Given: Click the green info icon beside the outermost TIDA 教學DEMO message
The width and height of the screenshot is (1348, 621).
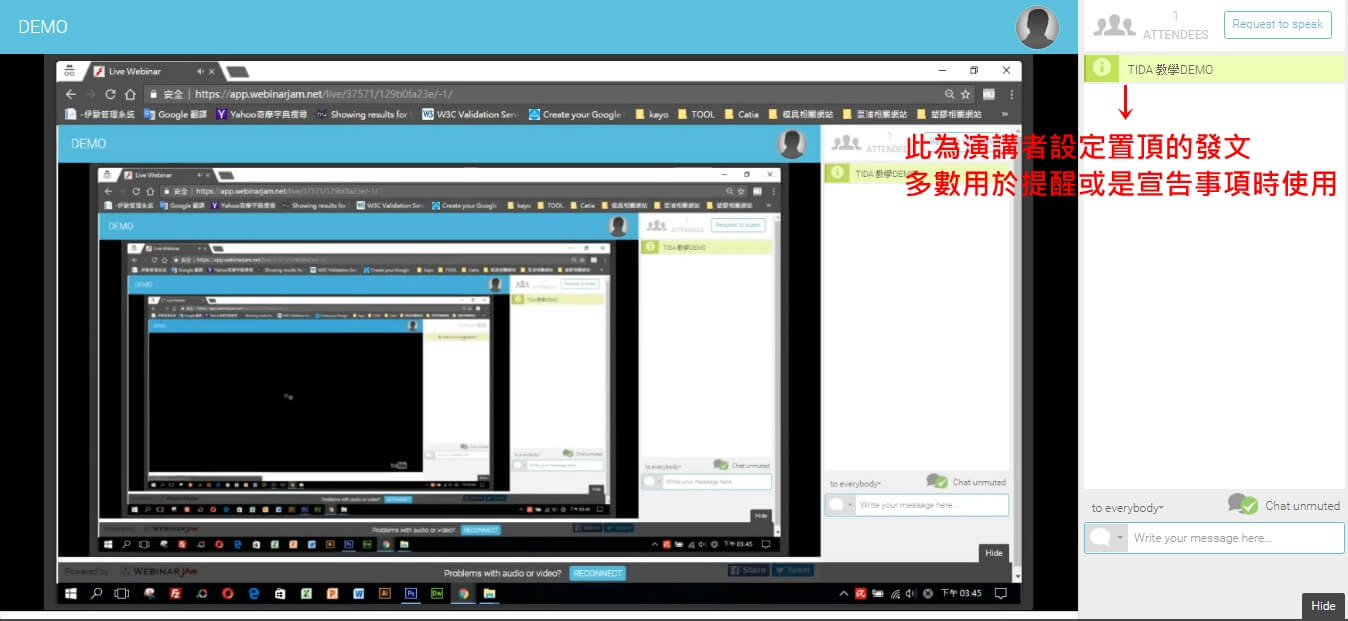Looking at the screenshot, I should [1101, 68].
